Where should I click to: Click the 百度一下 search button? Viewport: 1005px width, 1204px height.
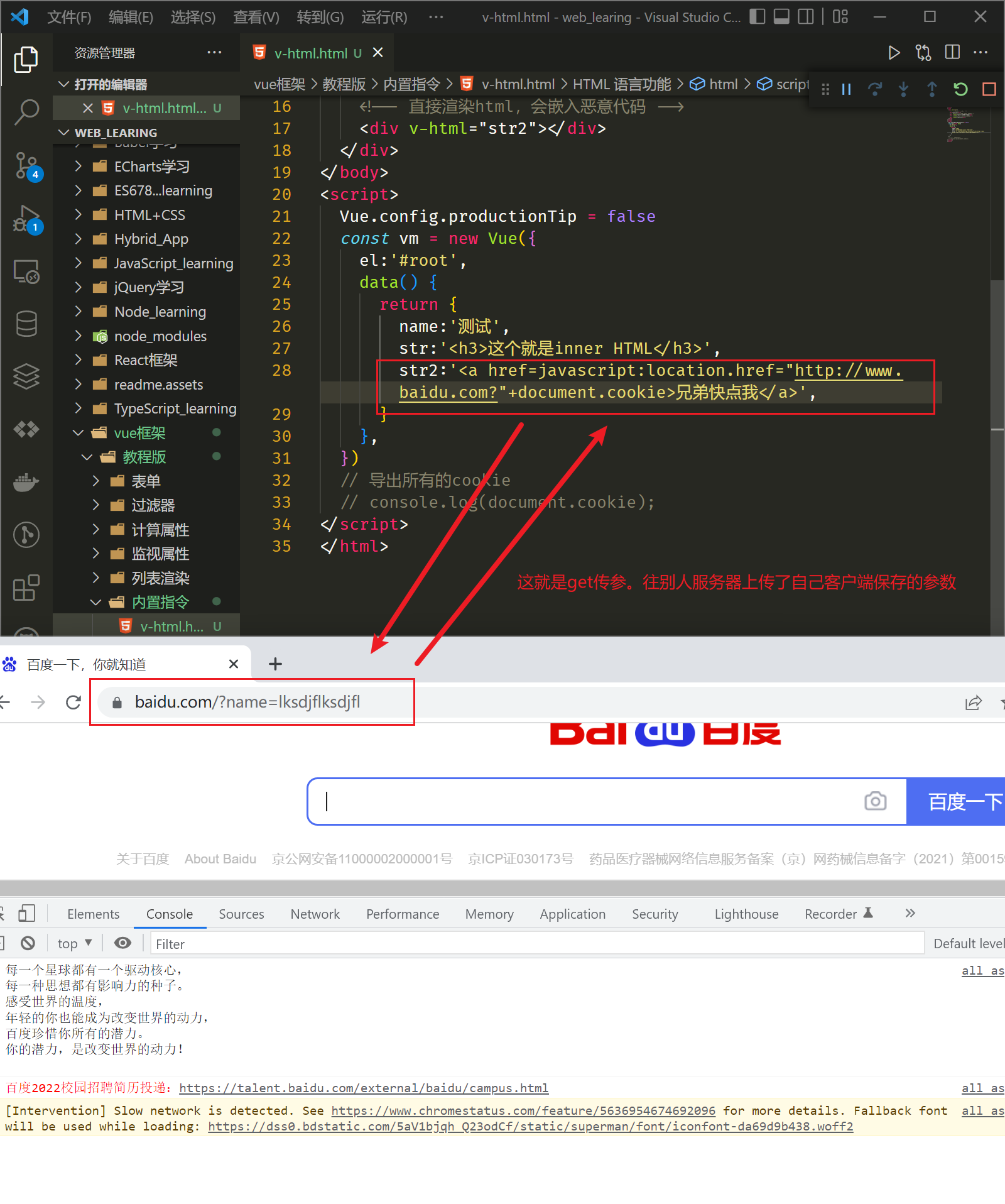(x=956, y=801)
